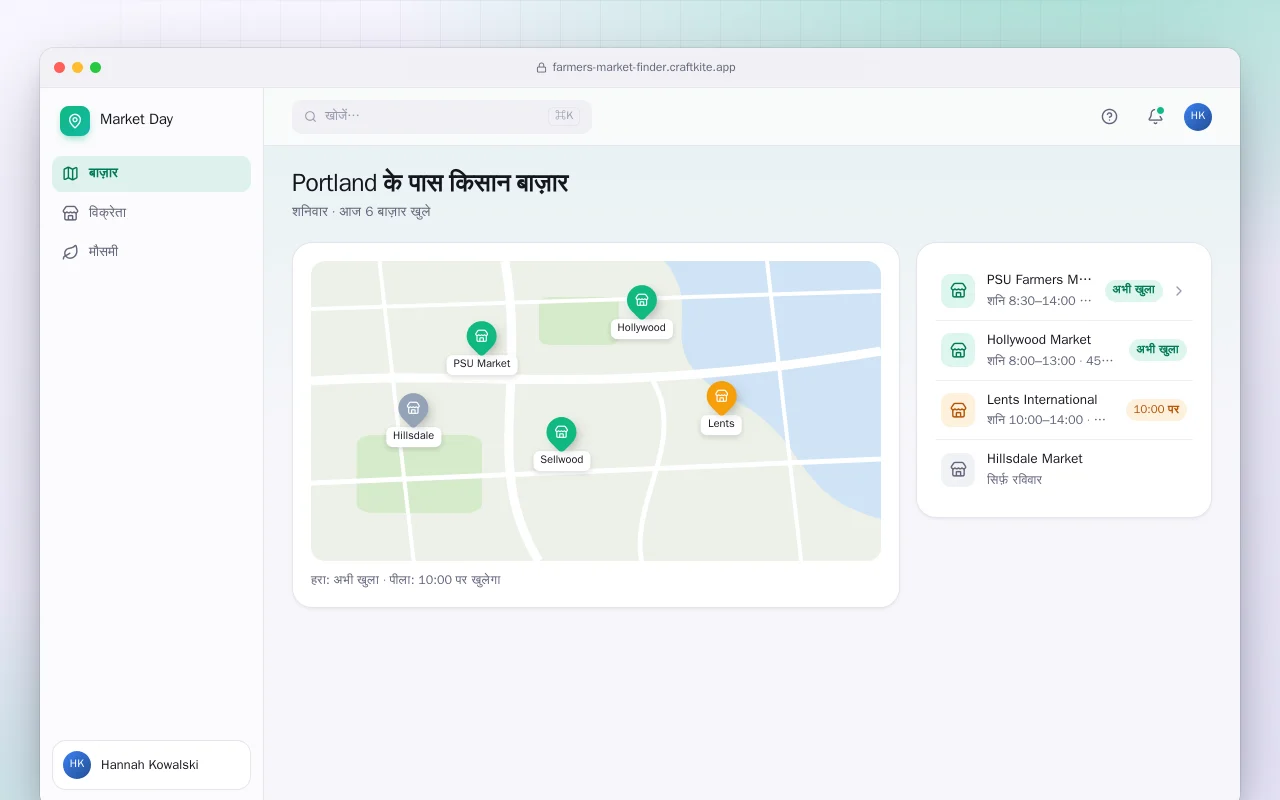Viewport: 1280px width, 800px height.
Task: Click the farmers-market-finder.craftkite.app address
Action: pos(644,68)
